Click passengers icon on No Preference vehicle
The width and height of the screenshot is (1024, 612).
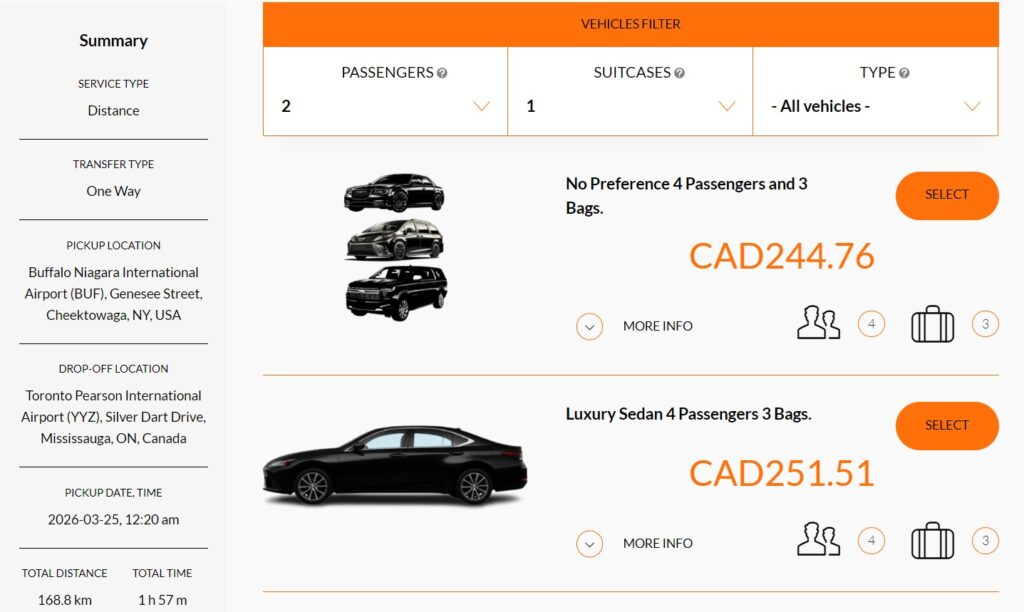[x=818, y=324]
